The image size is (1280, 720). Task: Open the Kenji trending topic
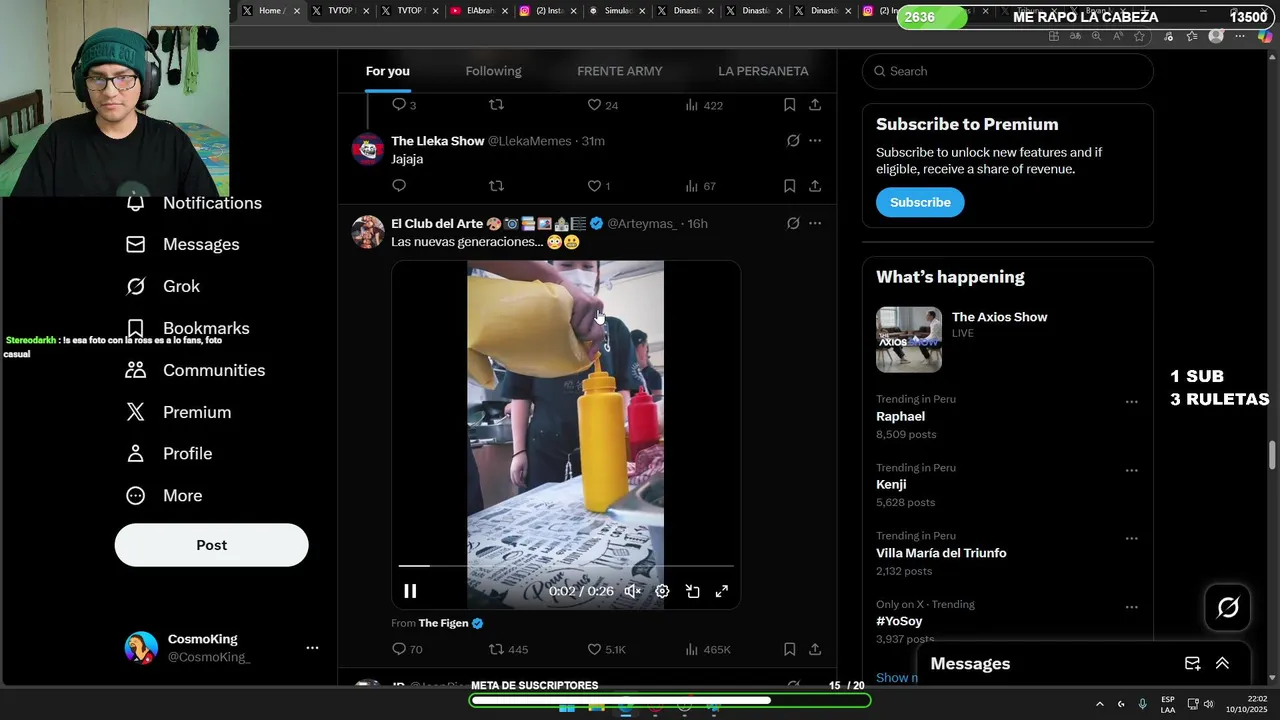(891, 484)
